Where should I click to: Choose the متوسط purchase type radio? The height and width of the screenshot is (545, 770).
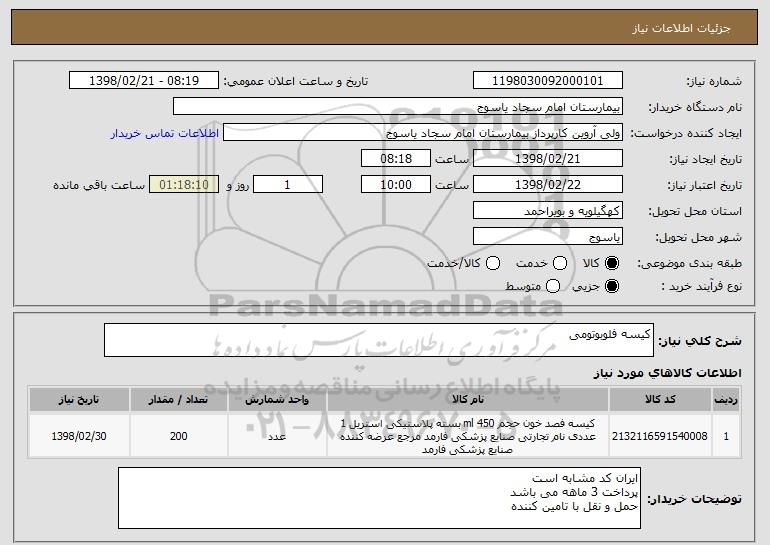pyautogui.click(x=553, y=286)
